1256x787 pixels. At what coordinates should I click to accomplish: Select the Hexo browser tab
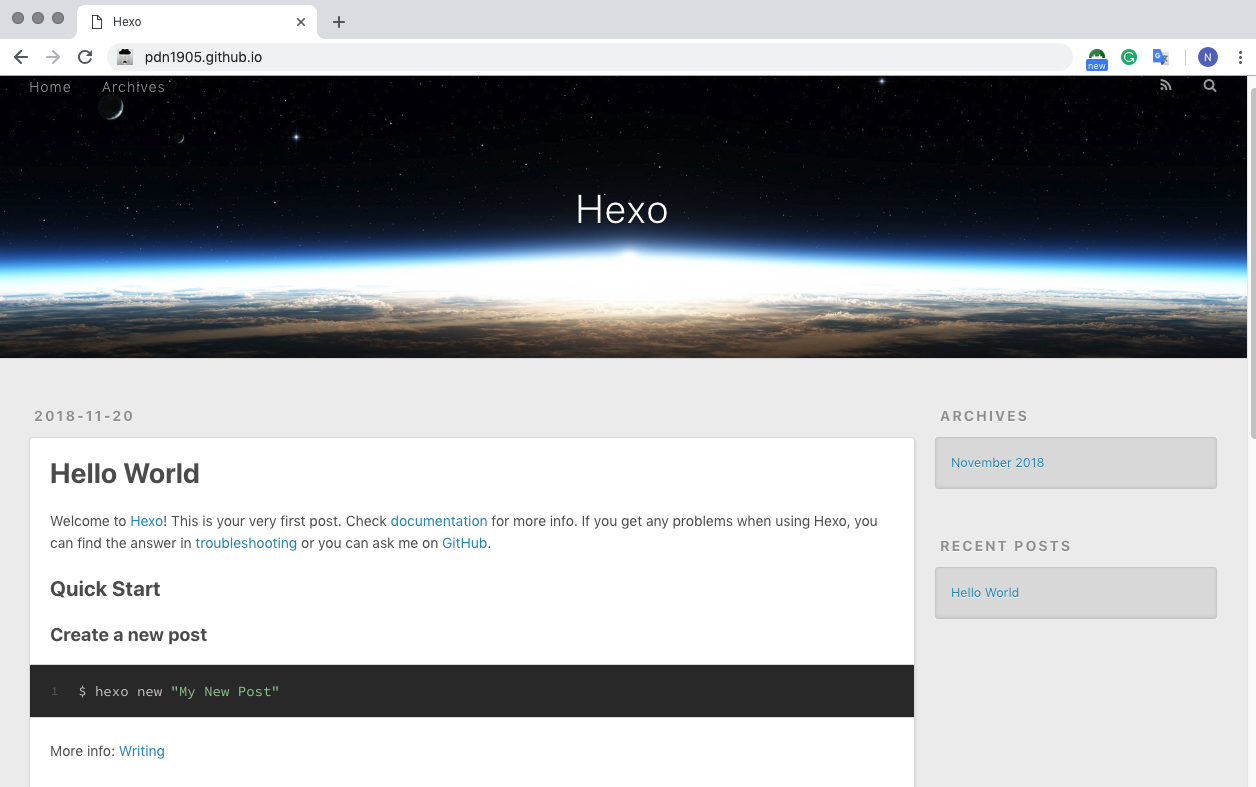point(198,22)
